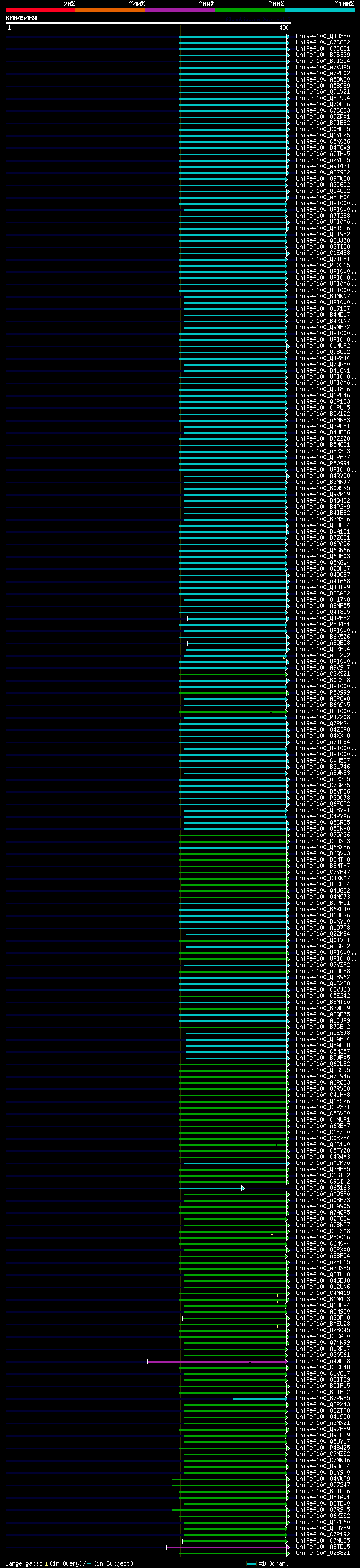
Task: Select label UniRef100_Q6P123
Action: click(x=323, y=402)
